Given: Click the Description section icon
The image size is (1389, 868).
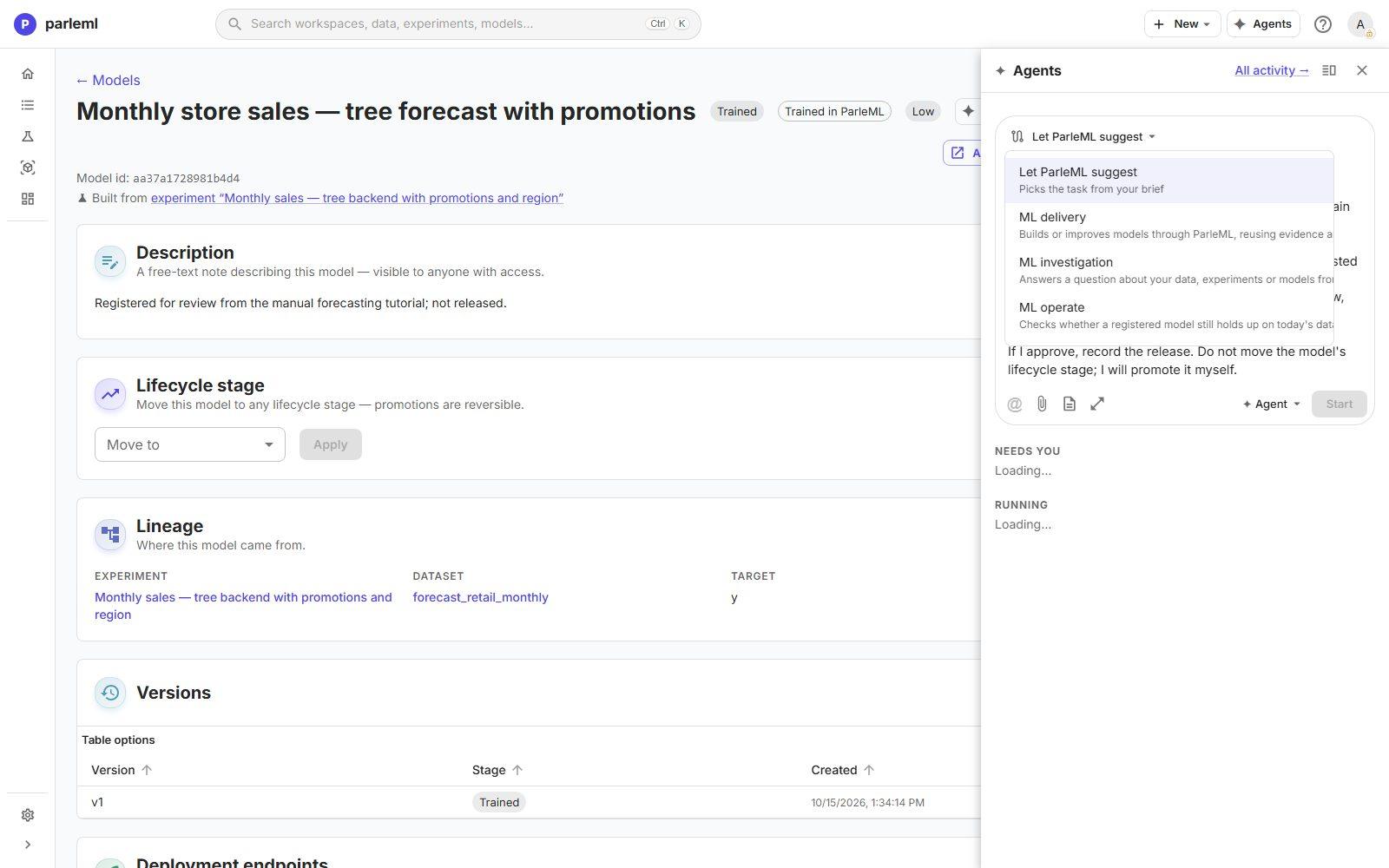Looking at the screenshot, I should click(x=110, y=261).
